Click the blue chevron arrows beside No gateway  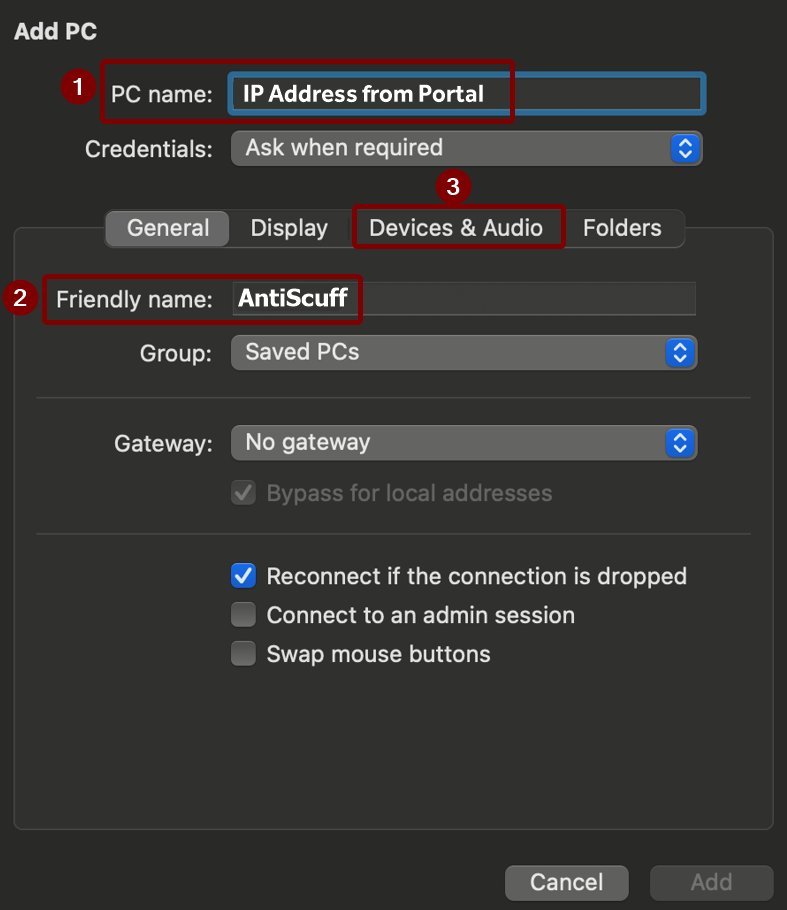(x=680, y=442)
